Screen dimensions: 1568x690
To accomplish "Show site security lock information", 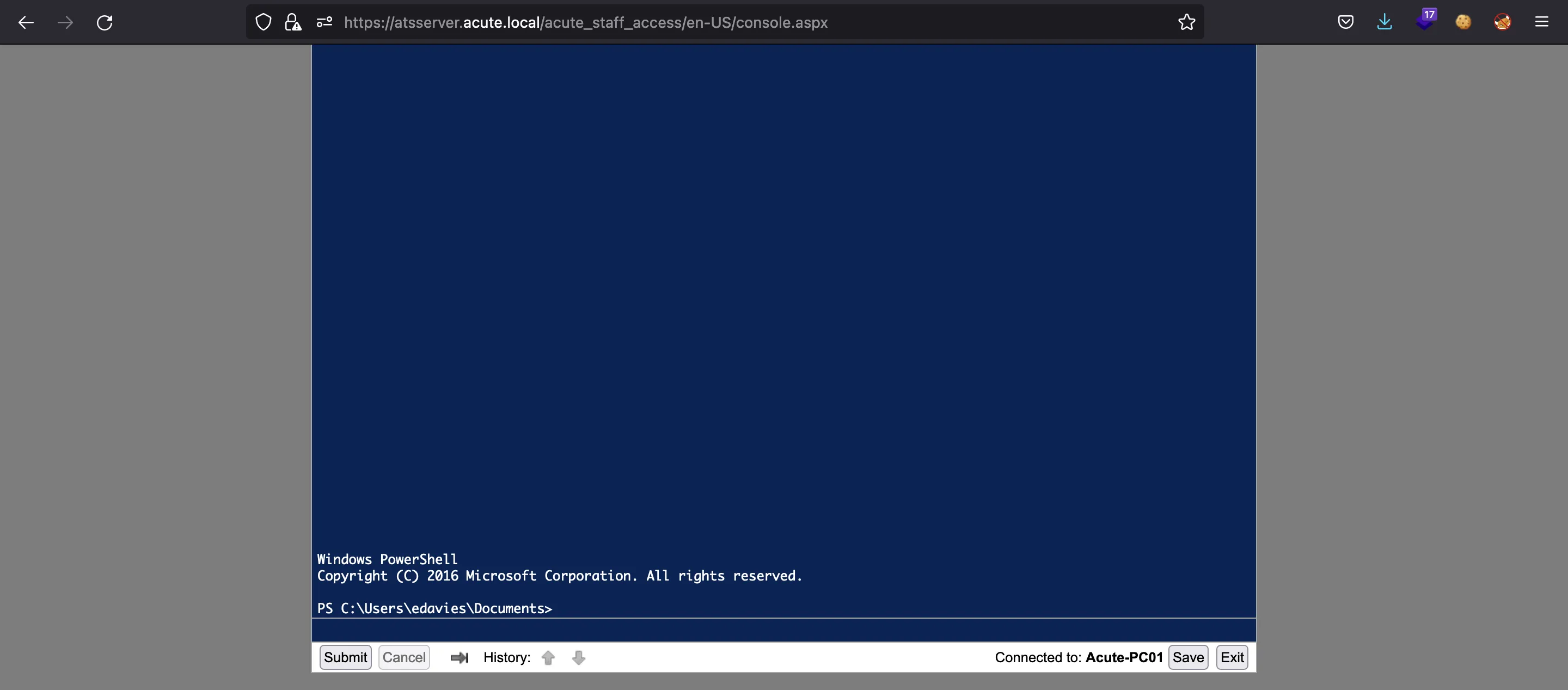I will 293,22.
